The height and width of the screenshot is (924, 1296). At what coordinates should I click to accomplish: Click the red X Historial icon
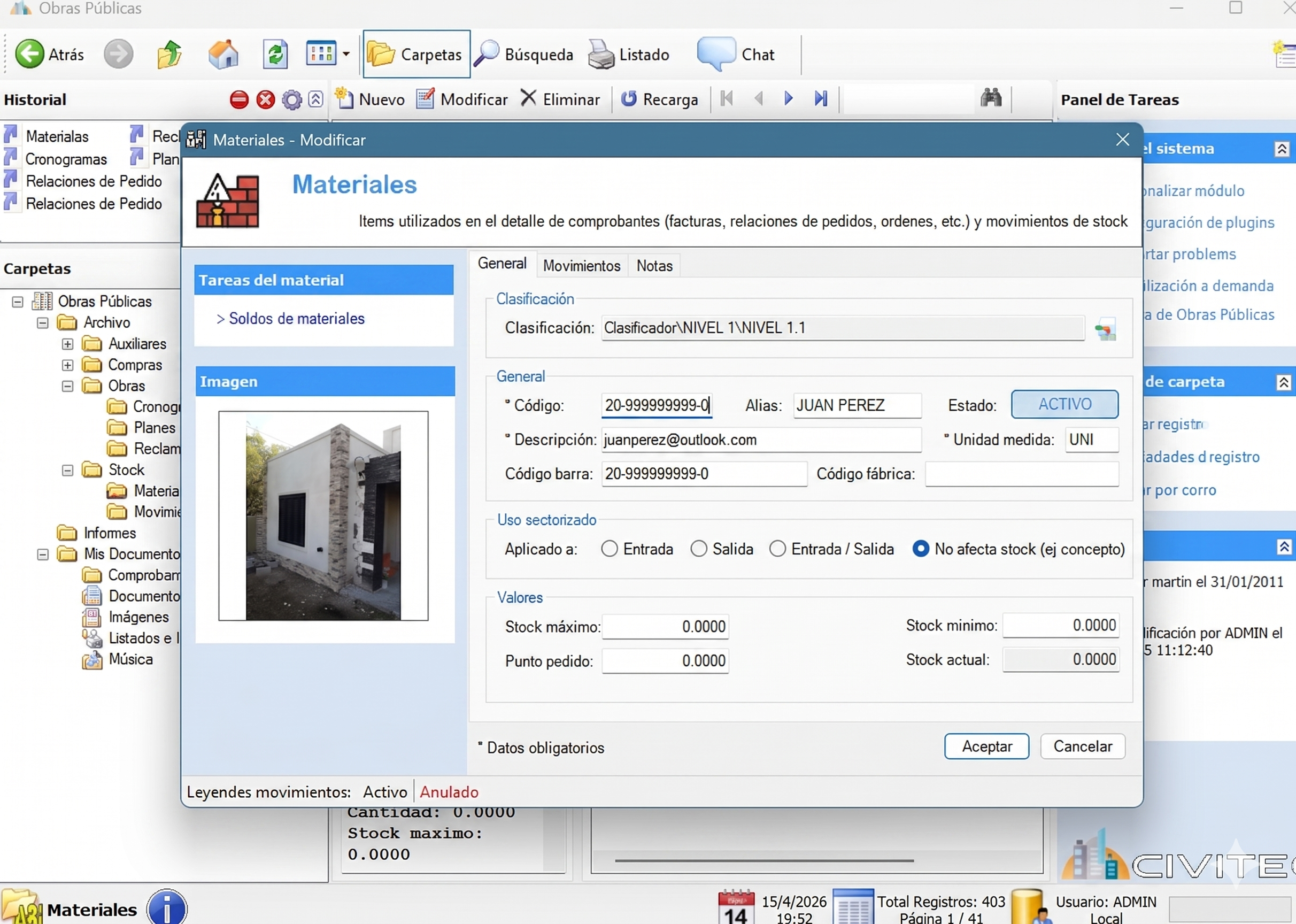(265, 99)
